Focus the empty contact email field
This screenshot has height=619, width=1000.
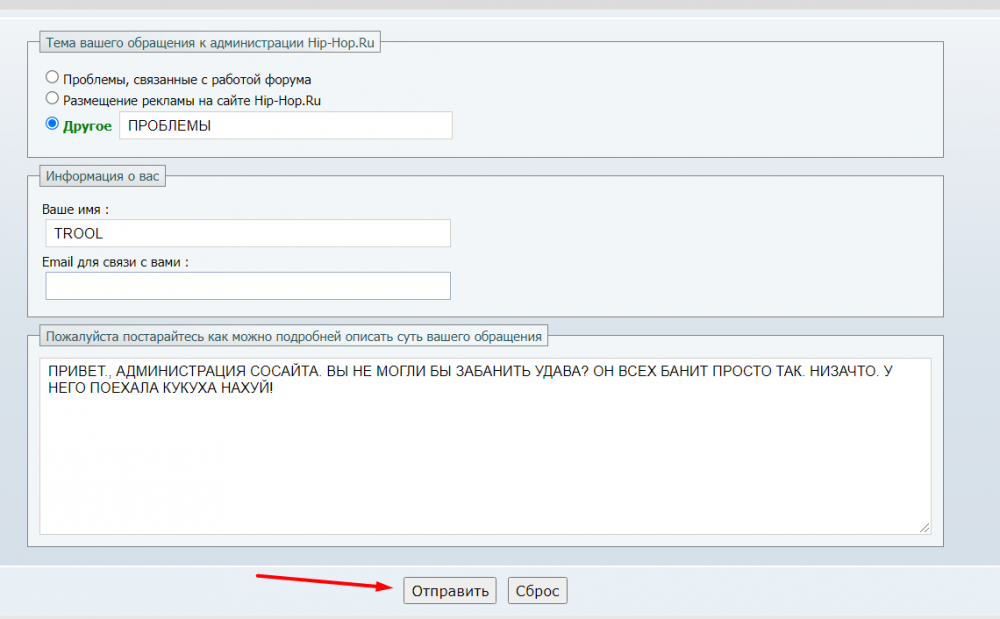248,286
